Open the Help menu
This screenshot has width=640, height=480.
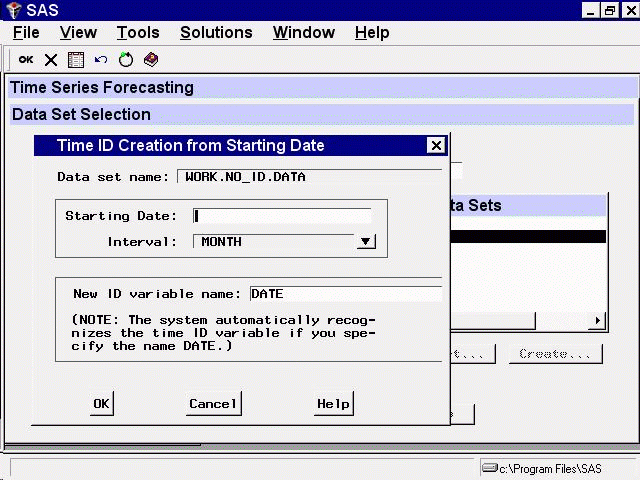click(x=372, y=33)
